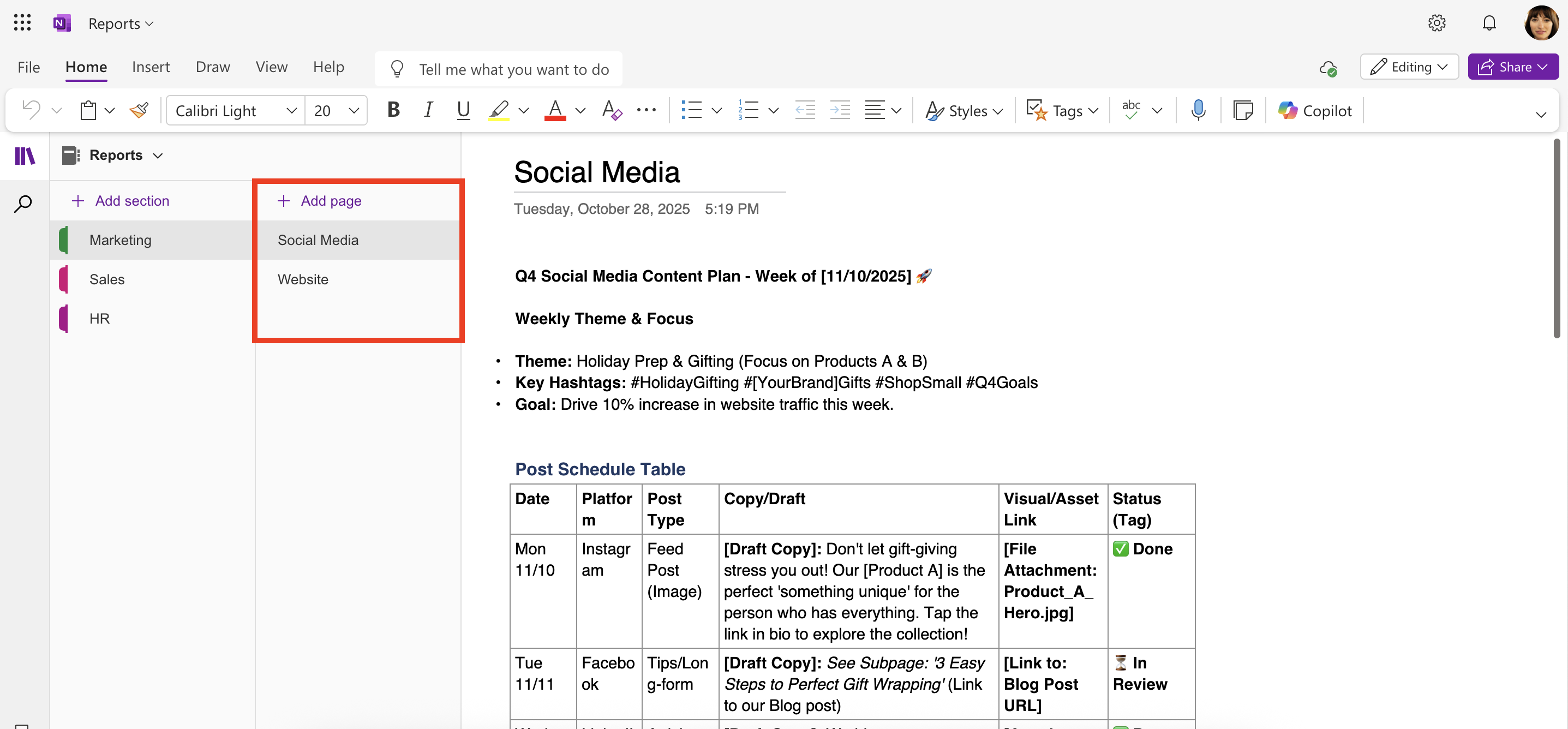Open the Draw tab
This screenshot has width=1568, height=729.
coord(212,67)
